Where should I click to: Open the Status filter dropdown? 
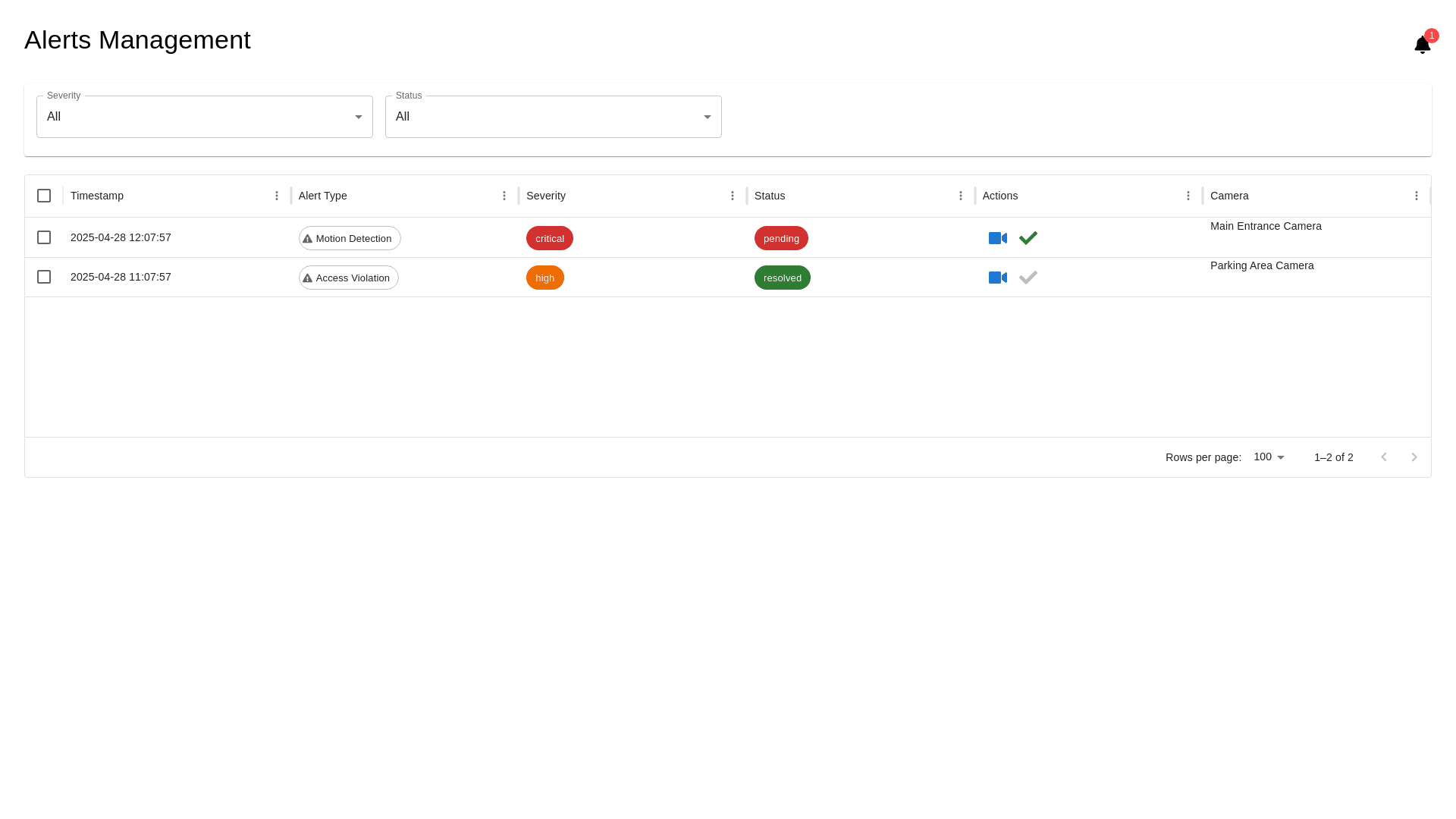(x=554, y=117)
